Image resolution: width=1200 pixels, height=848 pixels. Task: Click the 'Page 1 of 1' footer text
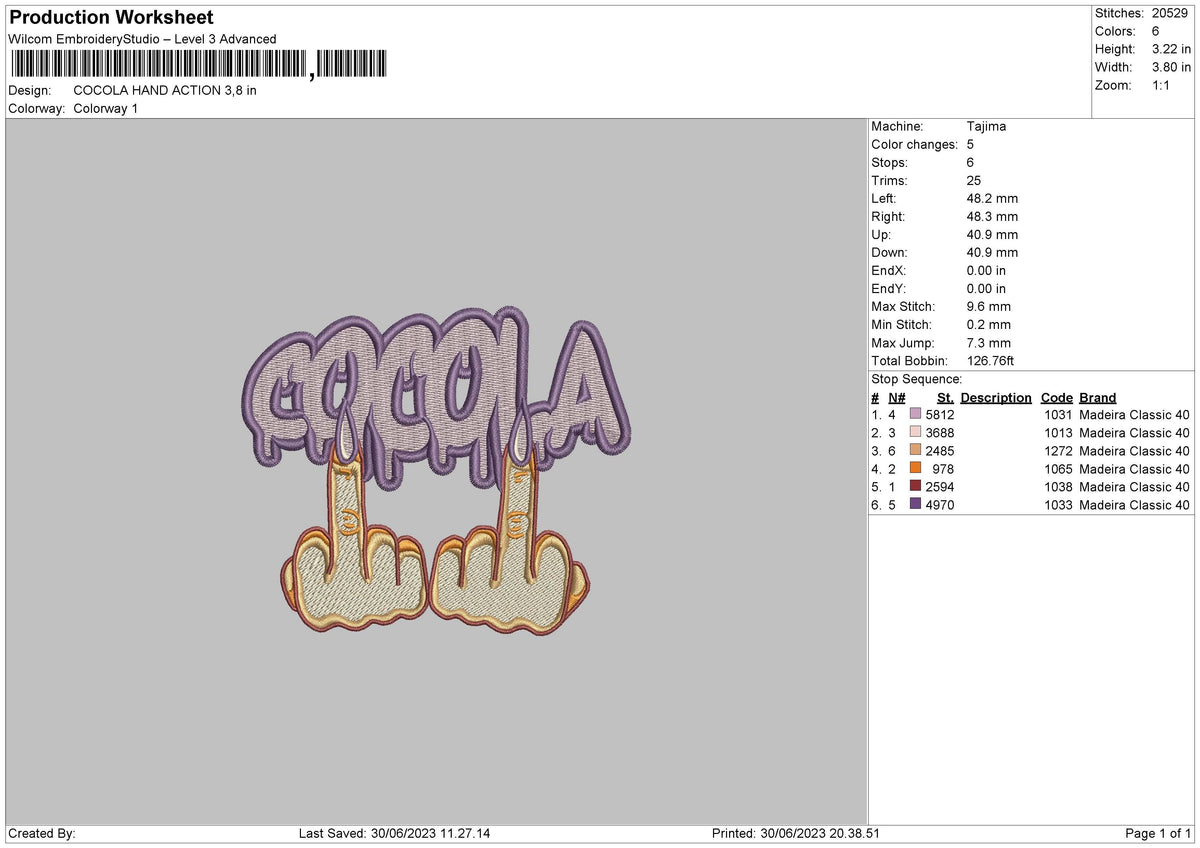(1158, 833)
